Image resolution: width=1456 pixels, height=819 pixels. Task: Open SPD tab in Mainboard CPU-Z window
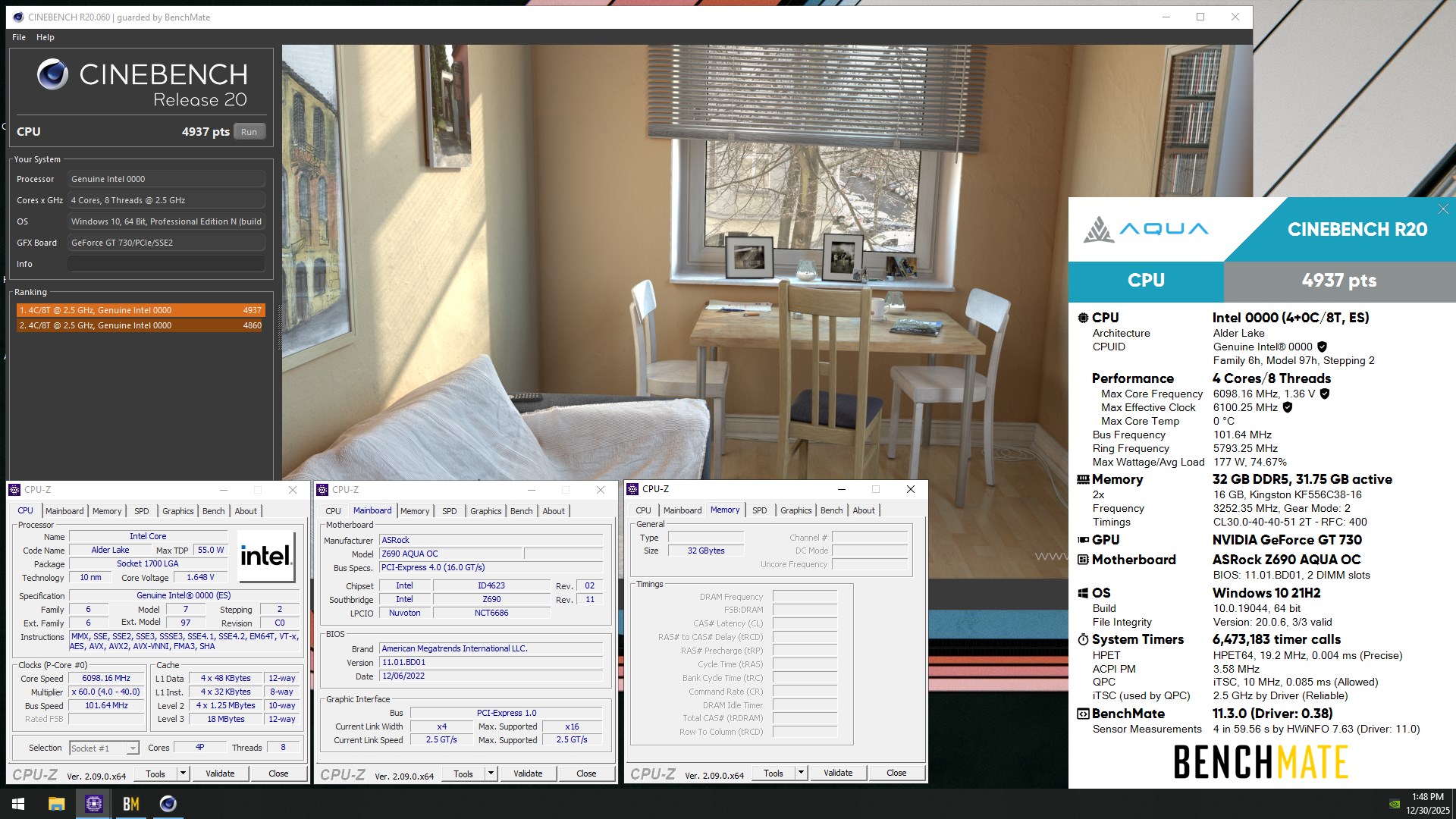point(450,511)
